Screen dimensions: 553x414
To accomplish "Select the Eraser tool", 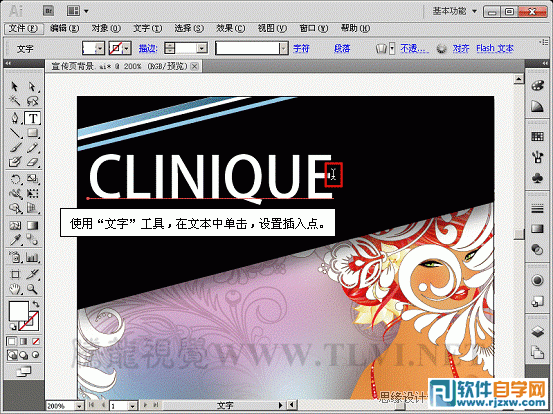I will 32,162.
